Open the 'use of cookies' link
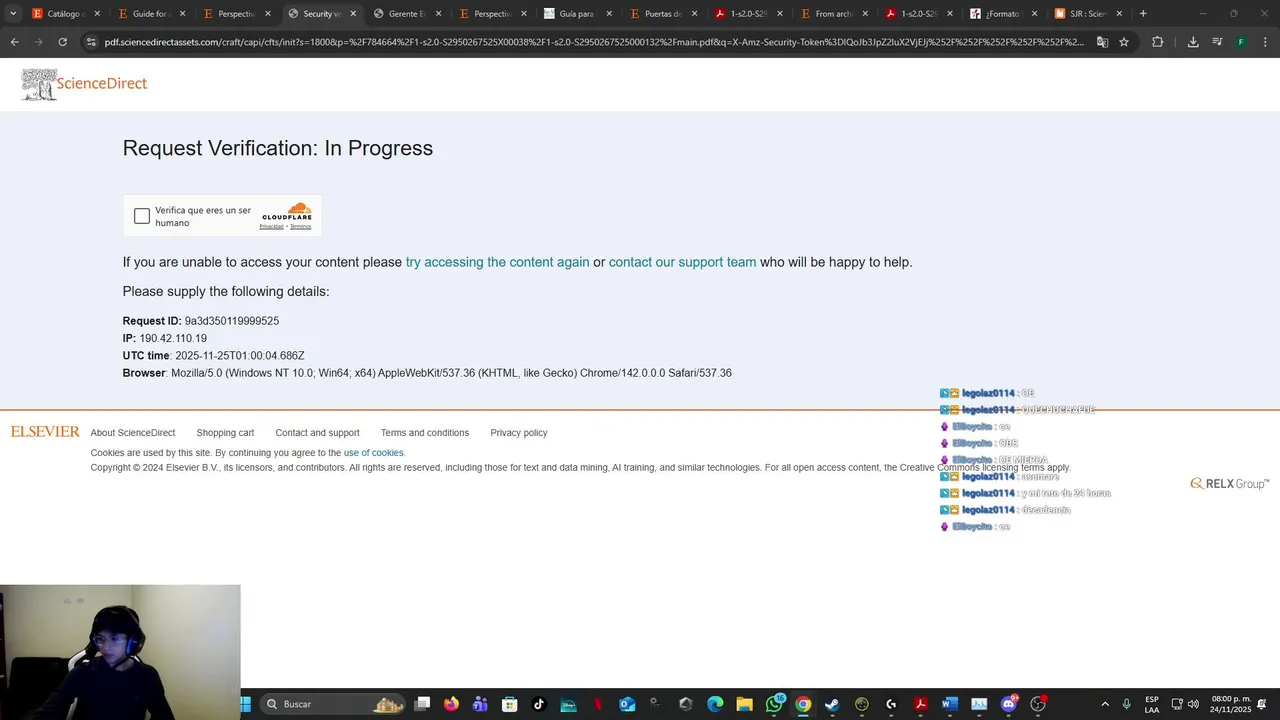The height and width of the screenshot is (720, 1280). pyautogui.click(x=374, y=453)
